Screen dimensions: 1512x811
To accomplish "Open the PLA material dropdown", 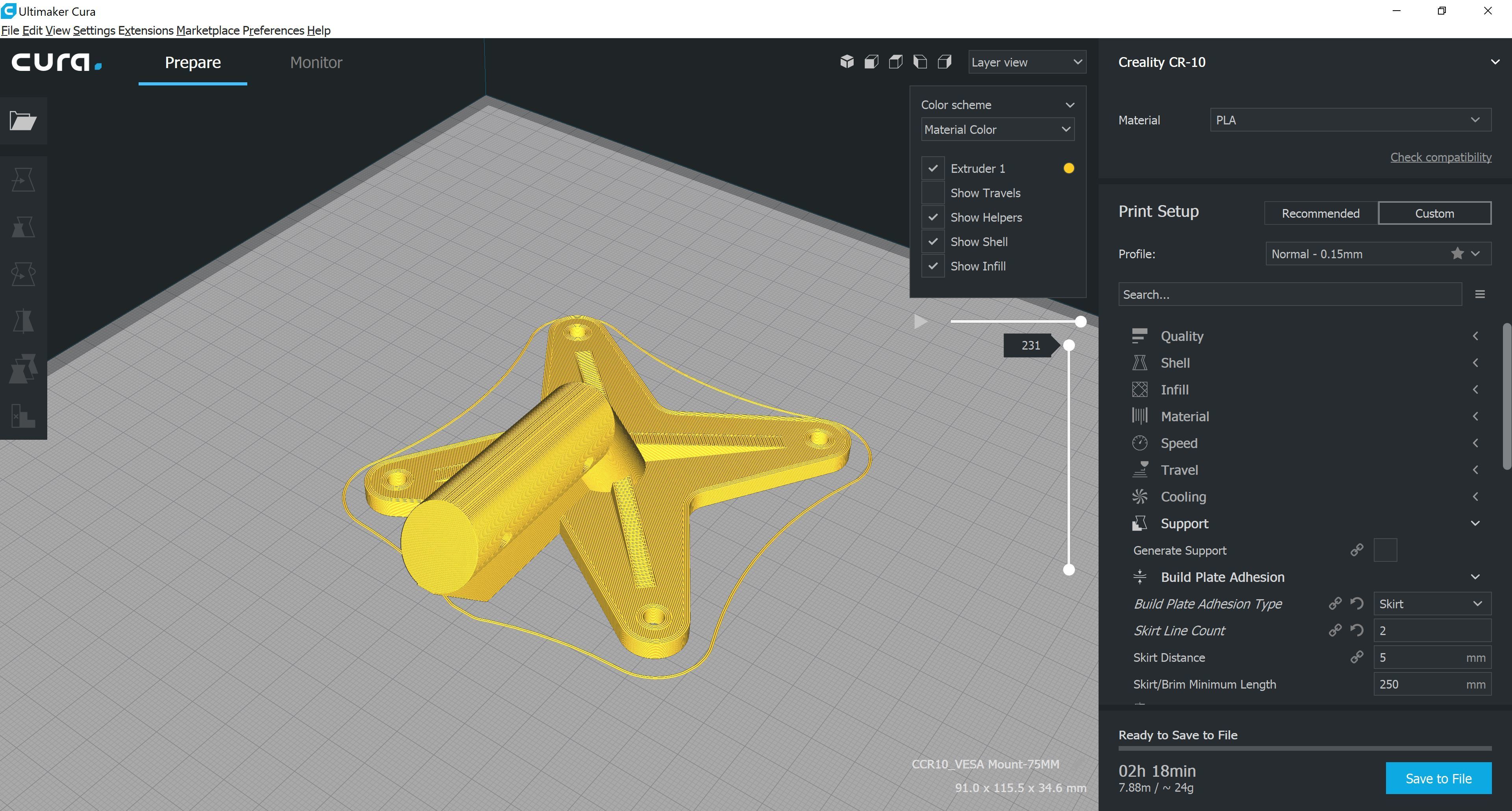I will point(1350,120).
